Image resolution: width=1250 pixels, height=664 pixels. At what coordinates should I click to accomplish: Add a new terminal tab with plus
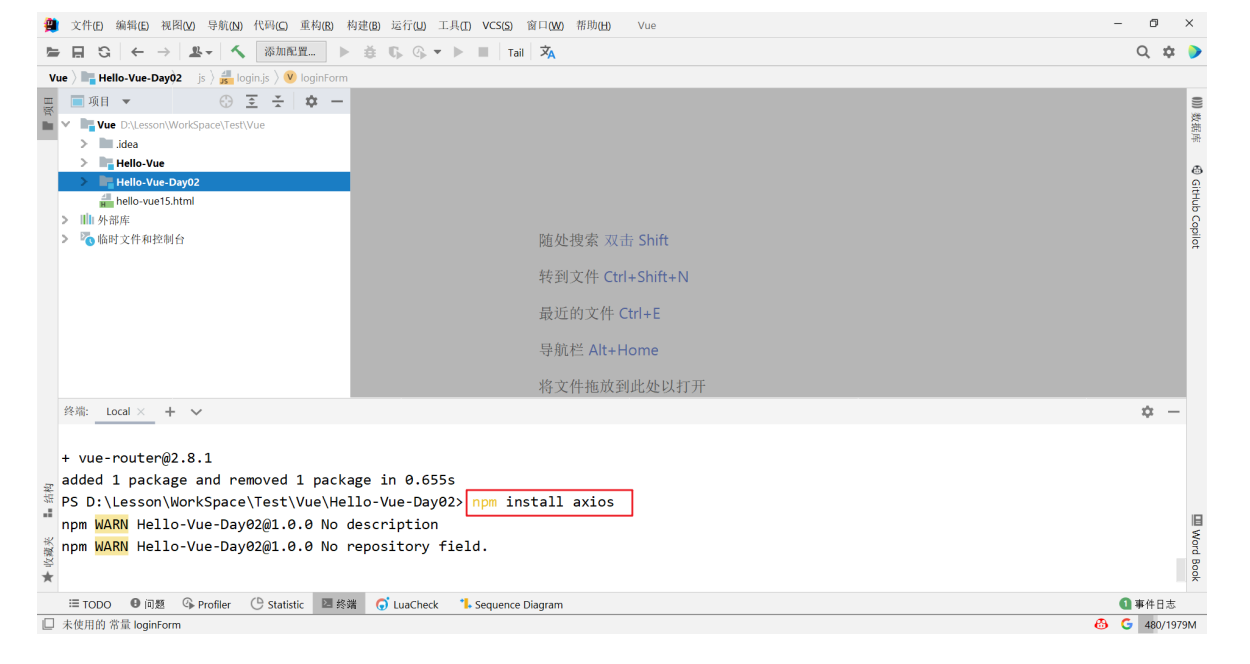(x=170, y=412)
